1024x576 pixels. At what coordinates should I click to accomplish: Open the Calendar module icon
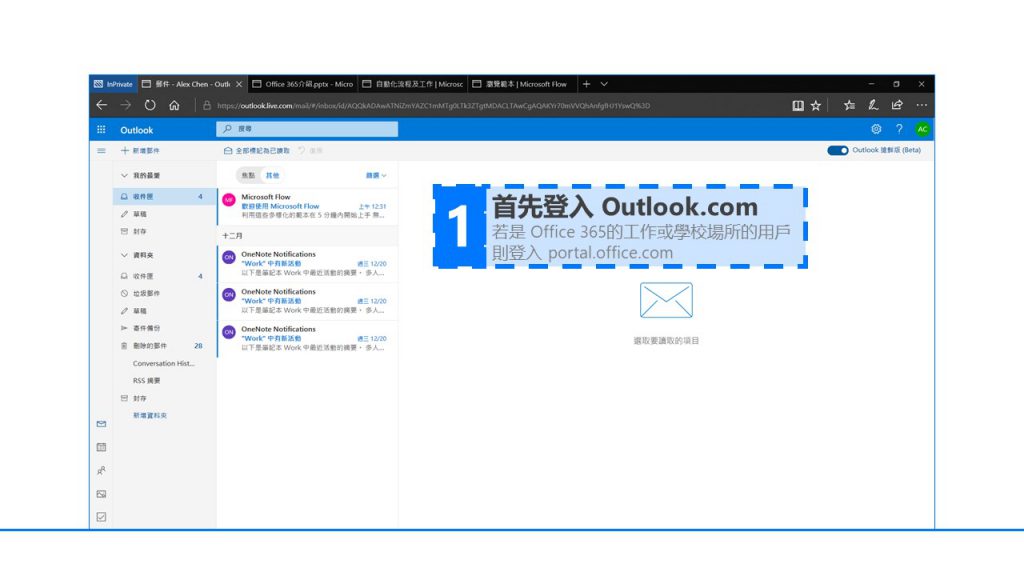click(x=101, y=447)
